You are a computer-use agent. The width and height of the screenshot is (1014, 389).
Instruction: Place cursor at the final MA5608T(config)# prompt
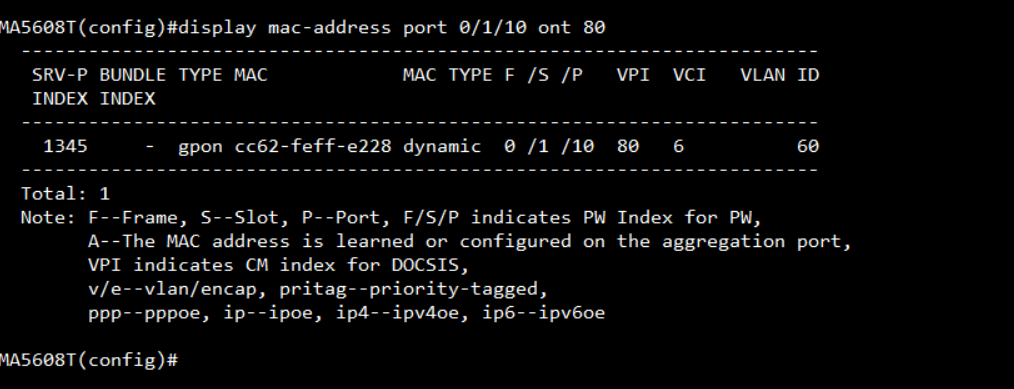pos(89,360)
